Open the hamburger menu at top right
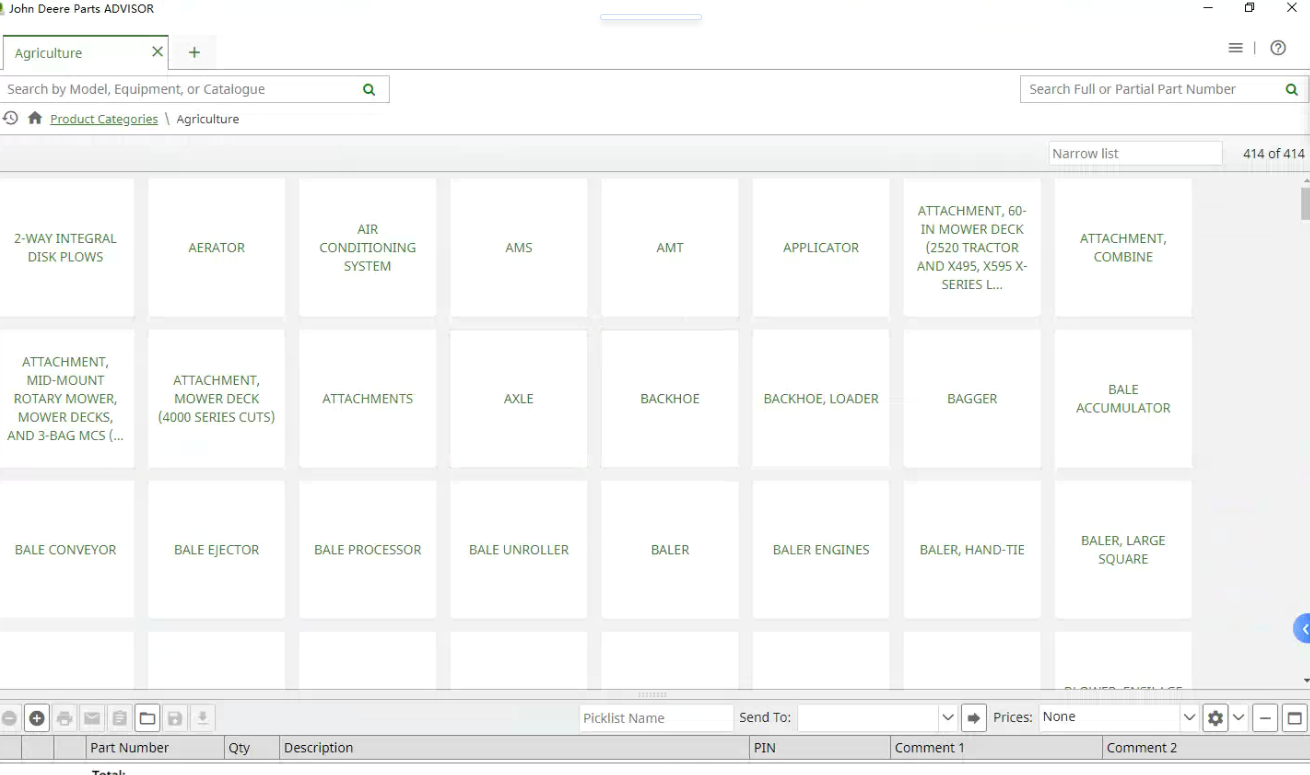The image size is (1310, 775). [x=1236, y=48]
